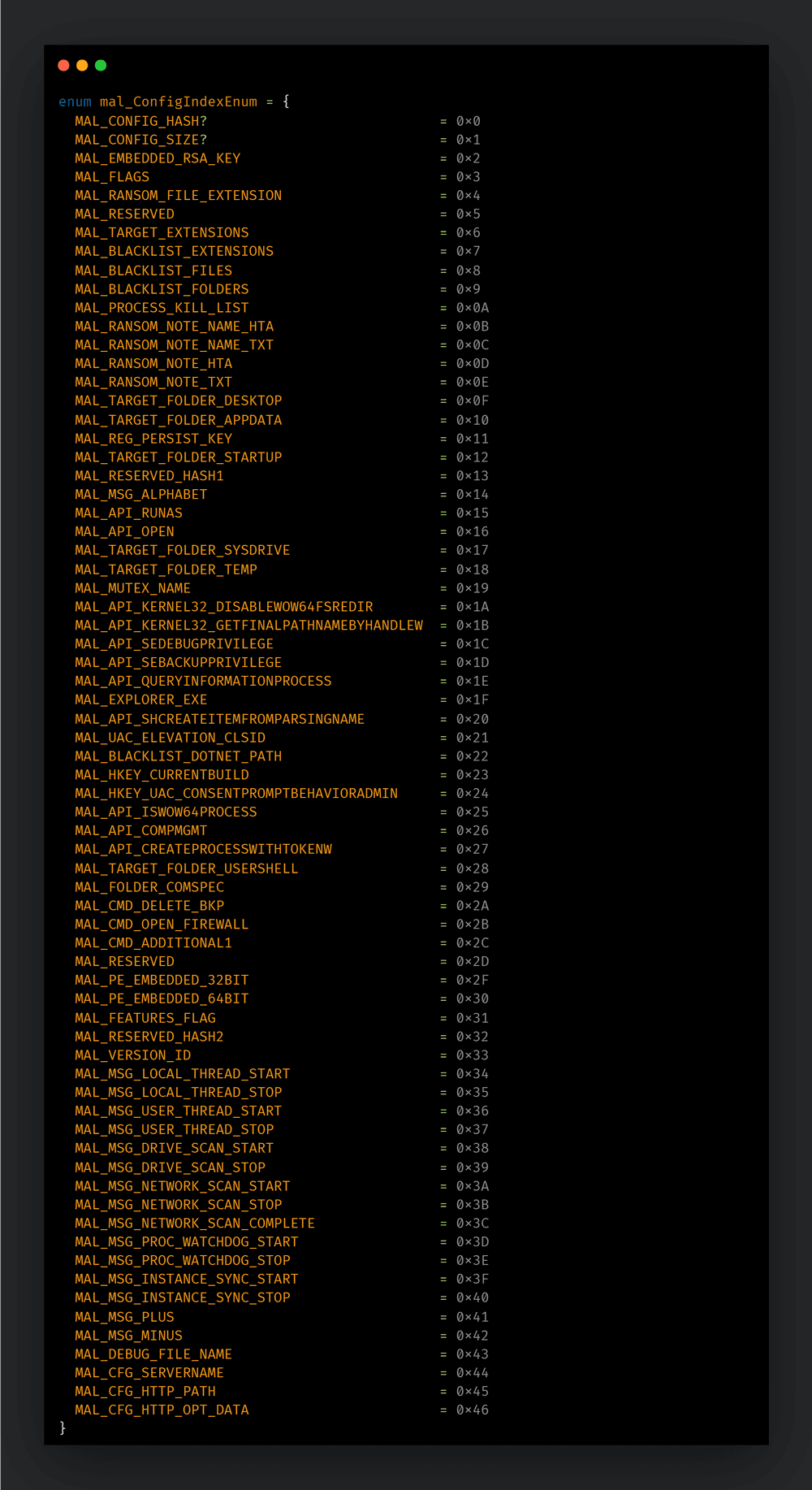Click MAL_CMD_DELETE_BKP entry
This screenshot has width=812, height=1490.
pos(149,906)
